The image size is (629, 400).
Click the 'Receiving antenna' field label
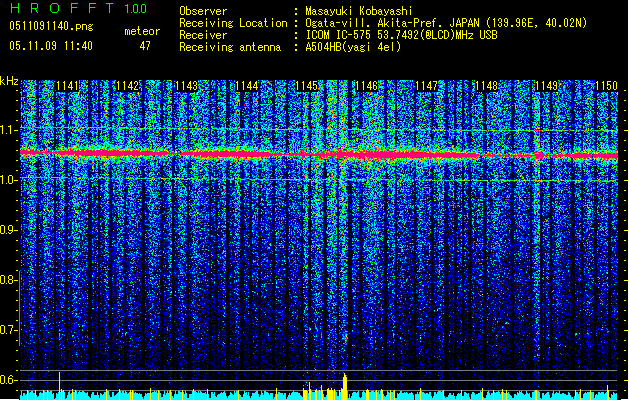(230, 47)
